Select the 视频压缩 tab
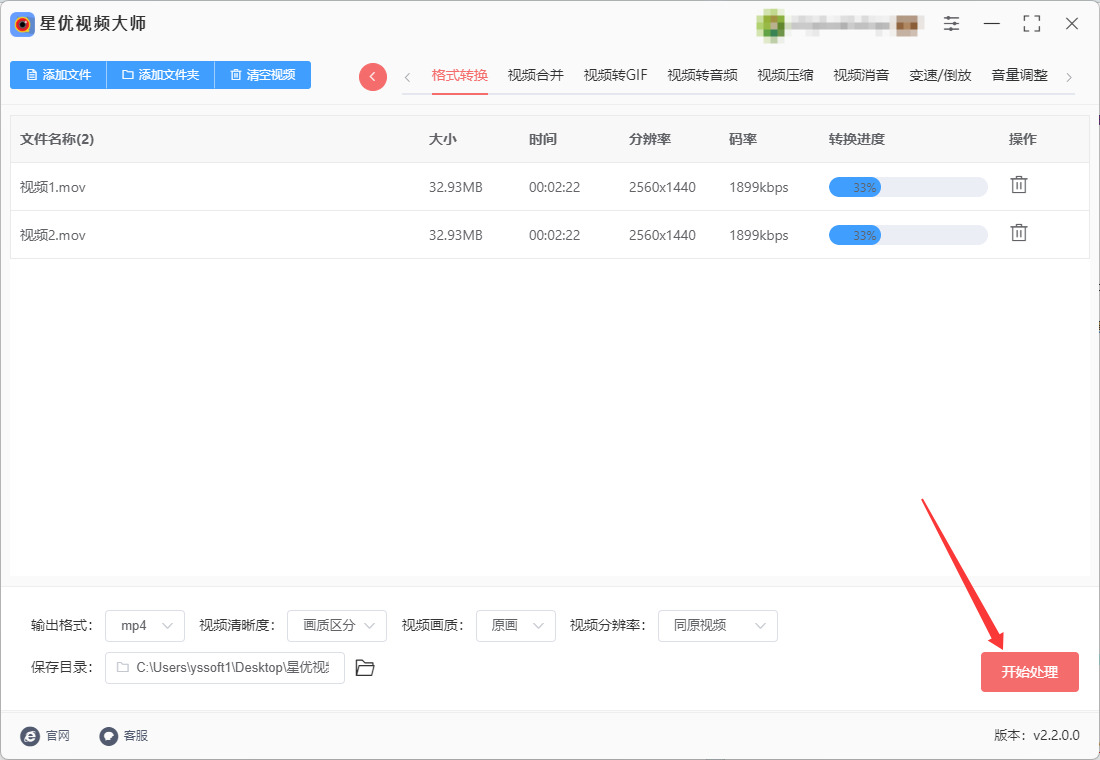Screen dimensions: 1100x760 point(785,75)
